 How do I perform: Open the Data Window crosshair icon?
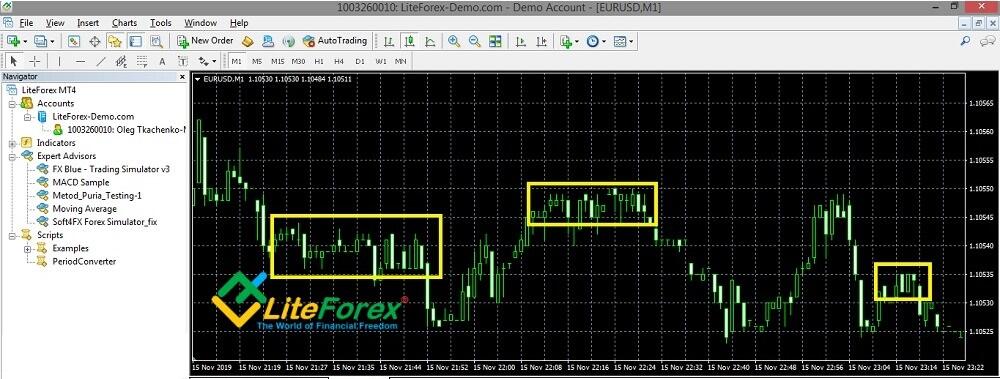click(x=94, y=41)
